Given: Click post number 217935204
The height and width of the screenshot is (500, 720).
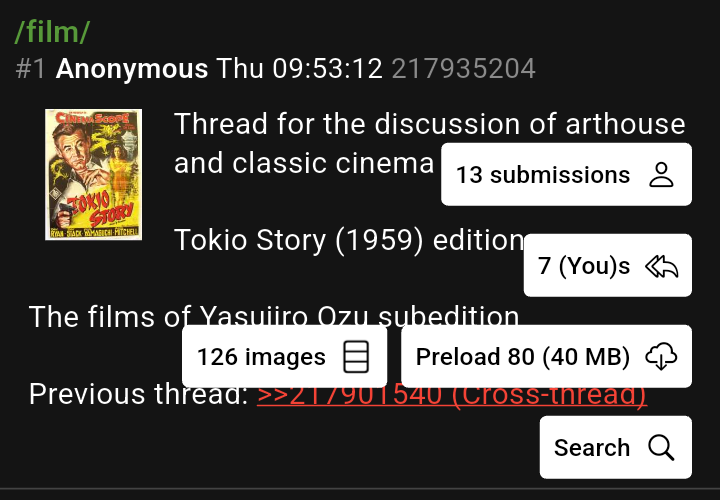Looking at the screenshot, I should tap(463, 69).
